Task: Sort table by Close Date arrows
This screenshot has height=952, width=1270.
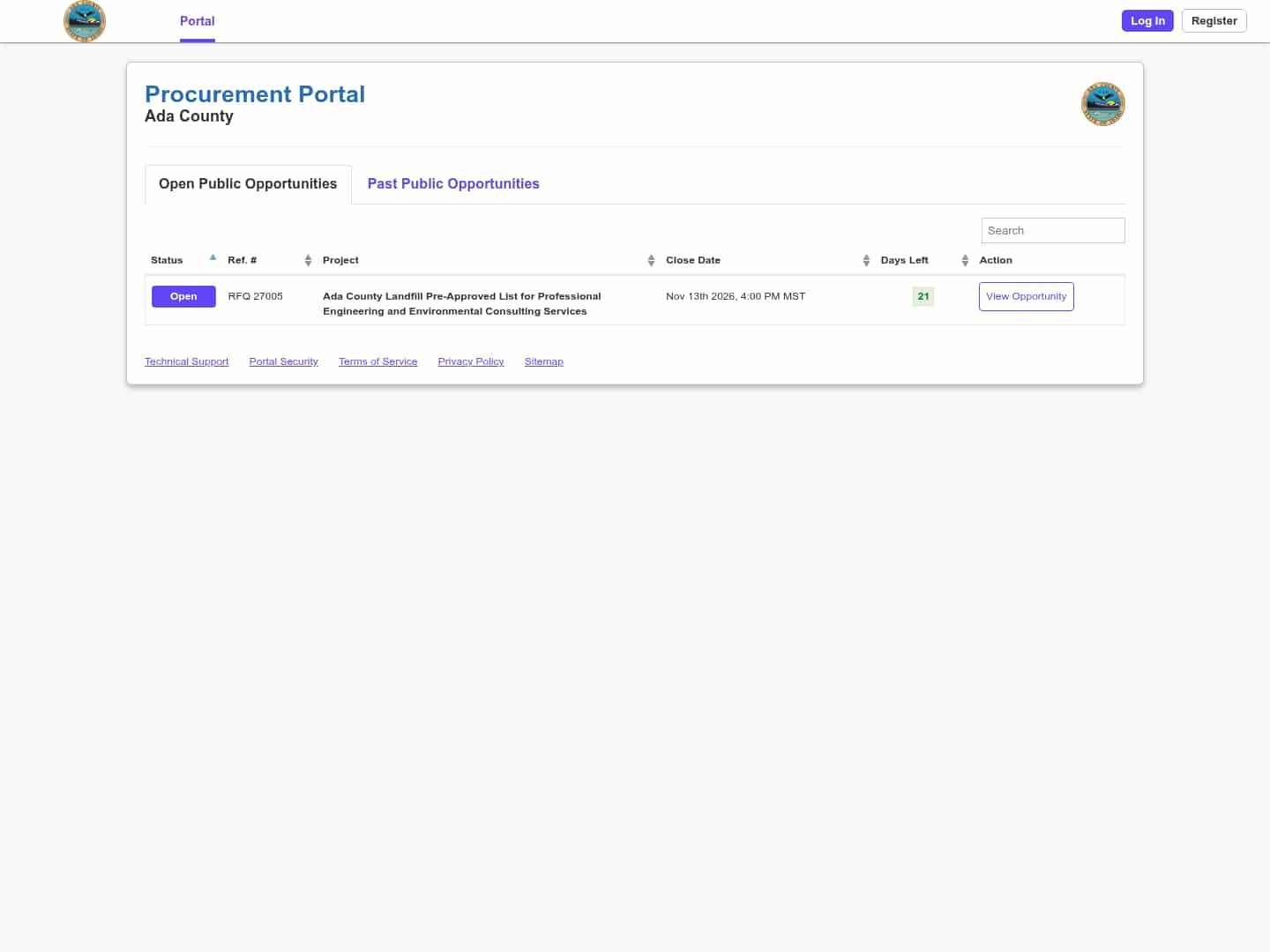Action: (866, 260)
